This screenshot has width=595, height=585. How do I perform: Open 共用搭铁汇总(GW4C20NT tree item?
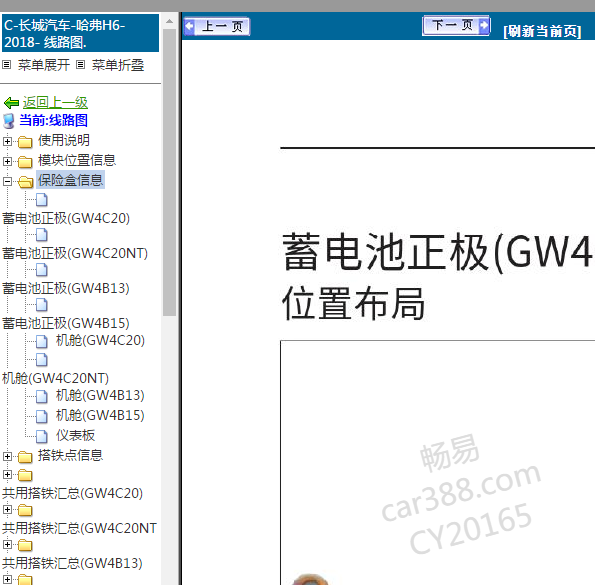79,528
